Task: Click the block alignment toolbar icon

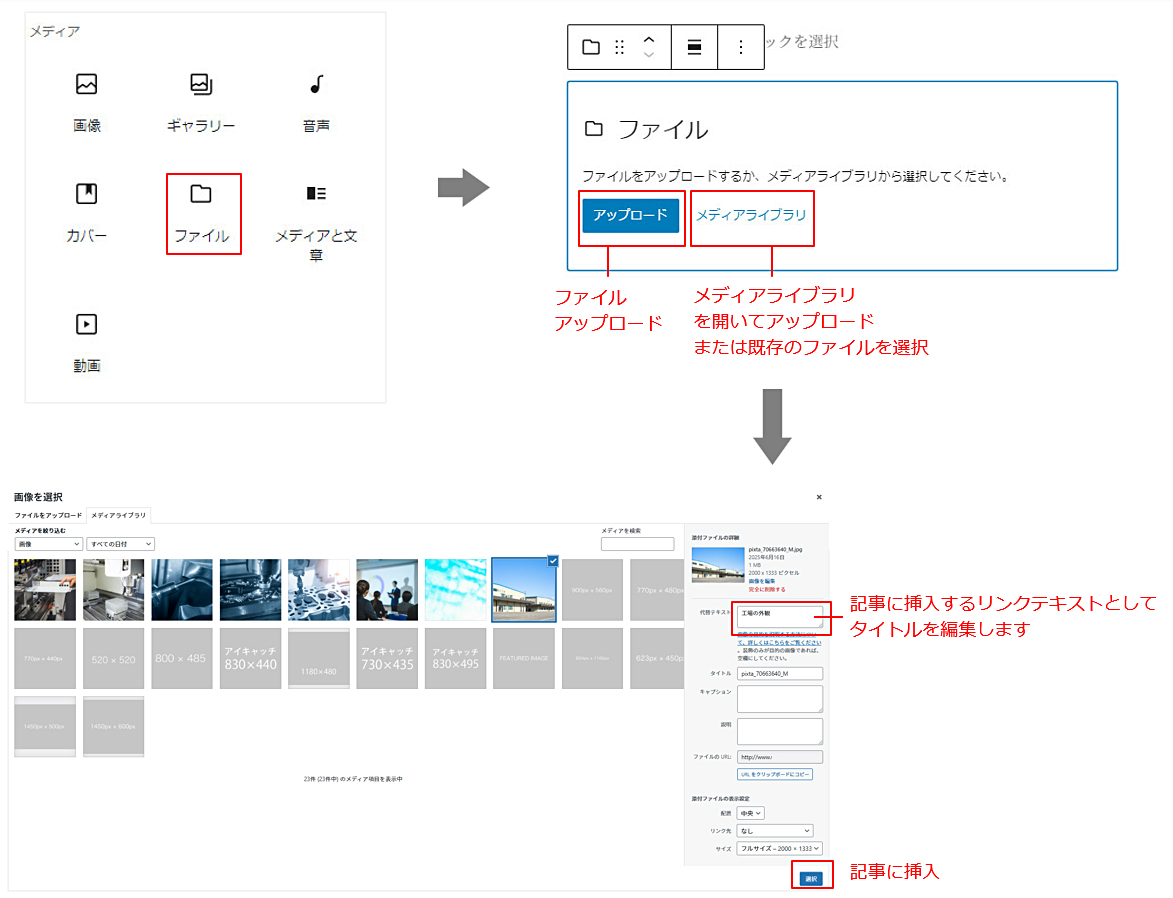Action: tap(694, 47)
